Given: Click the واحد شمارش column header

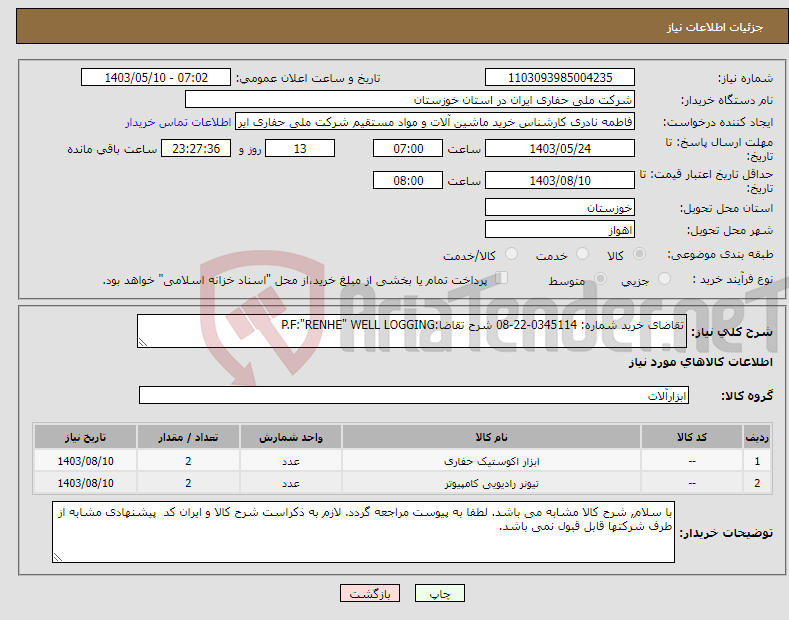Looking at the screenshot, I should click(x=291, y=437).
